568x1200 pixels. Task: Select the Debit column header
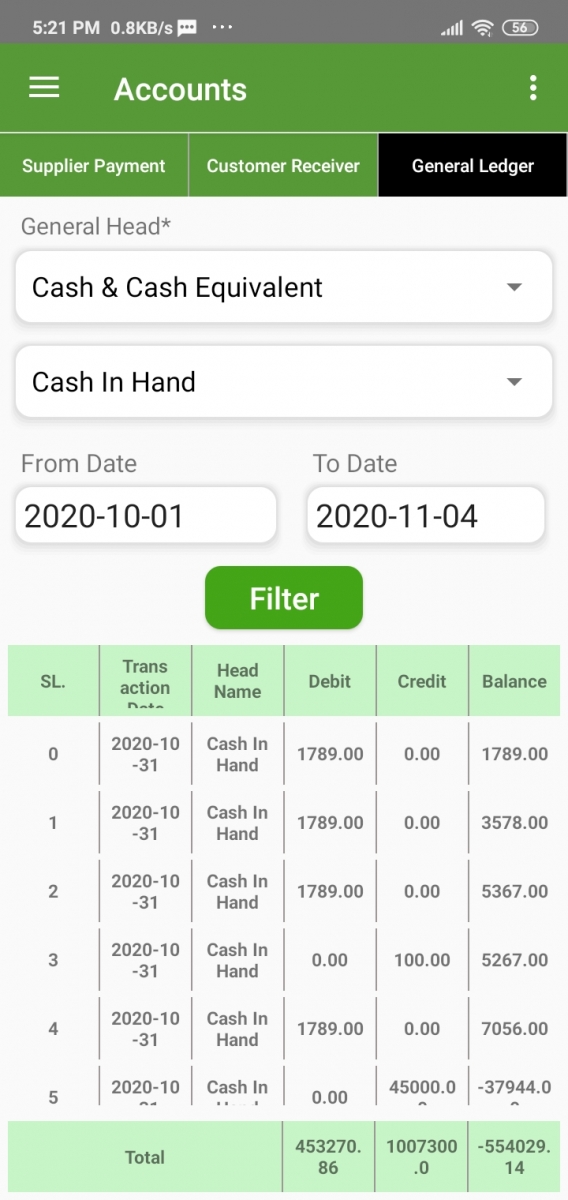(330, 681)
